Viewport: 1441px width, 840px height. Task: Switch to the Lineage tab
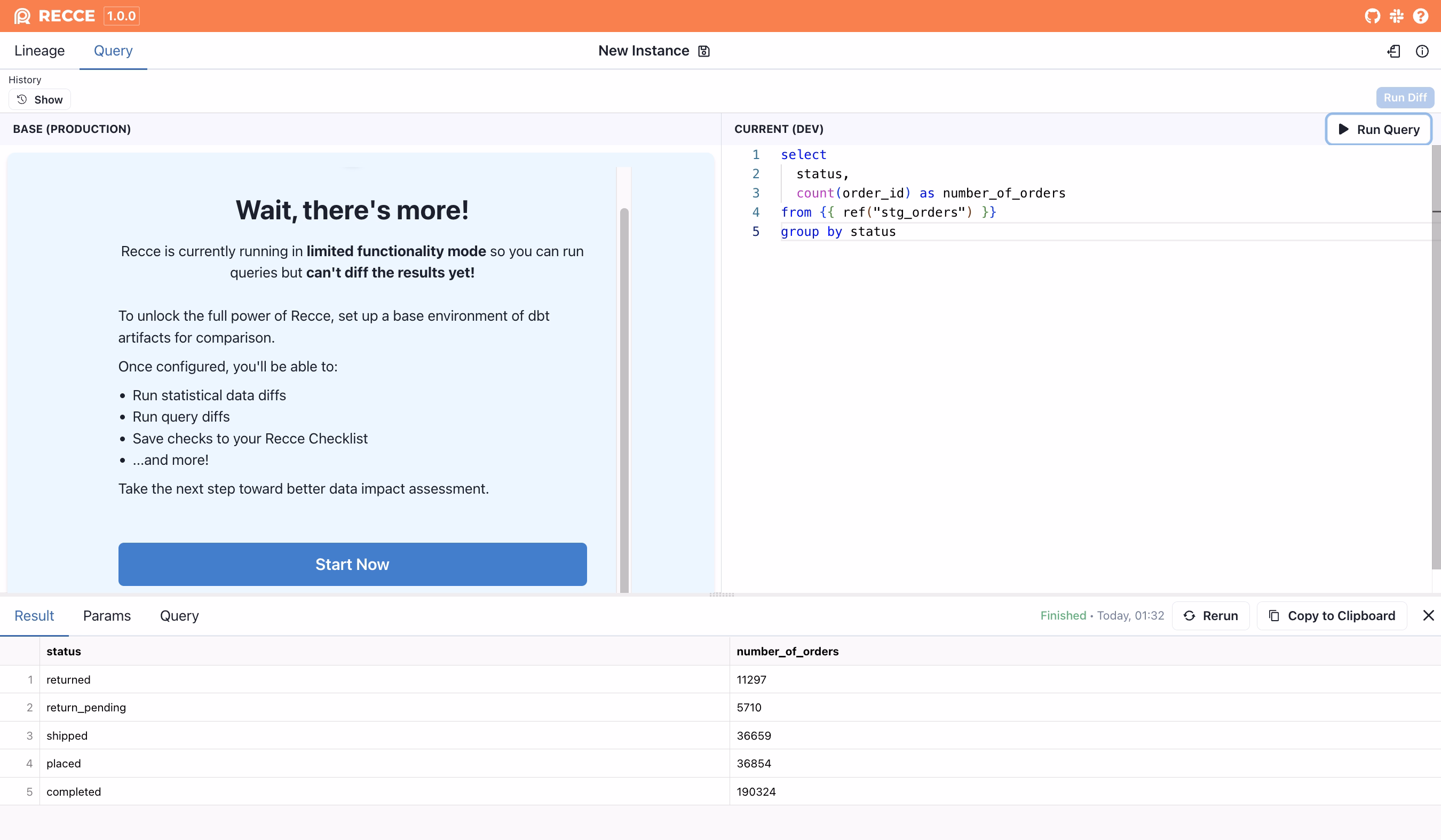pos(39,51)
